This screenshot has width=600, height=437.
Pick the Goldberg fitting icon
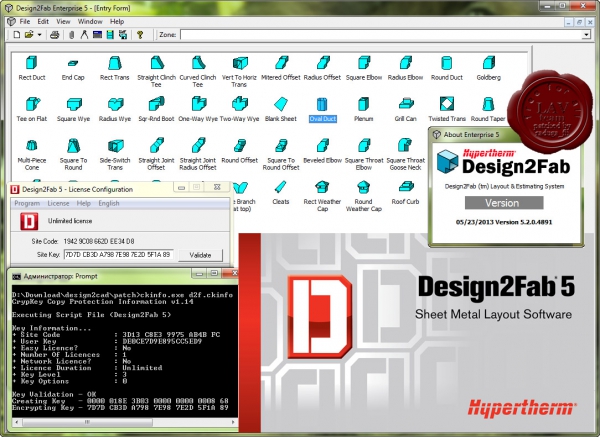tap(489, 63)
